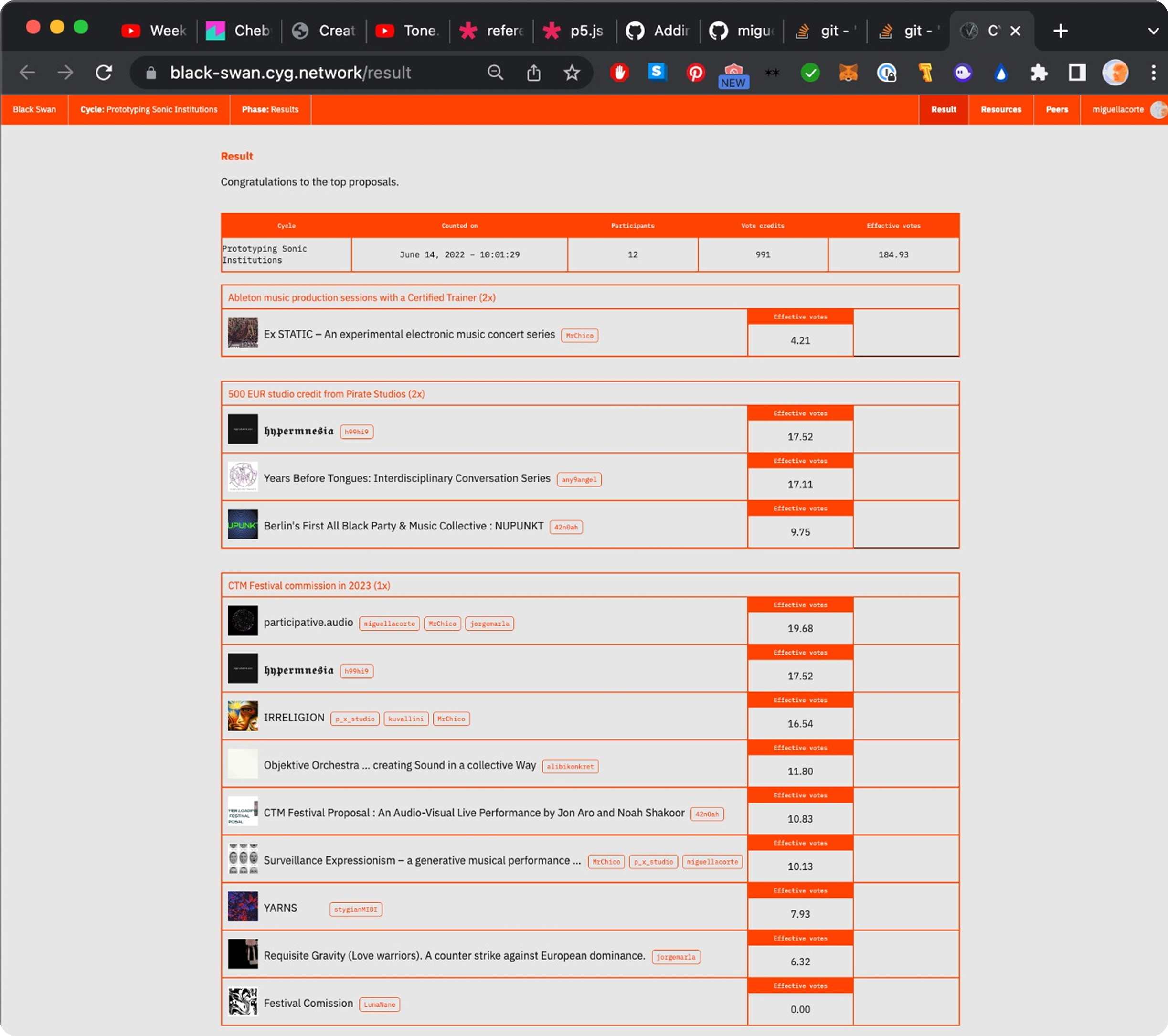The image size is (1168, 1036).
Task: Click the zoom magnifier in address bar
Action: tap(495, 73)
